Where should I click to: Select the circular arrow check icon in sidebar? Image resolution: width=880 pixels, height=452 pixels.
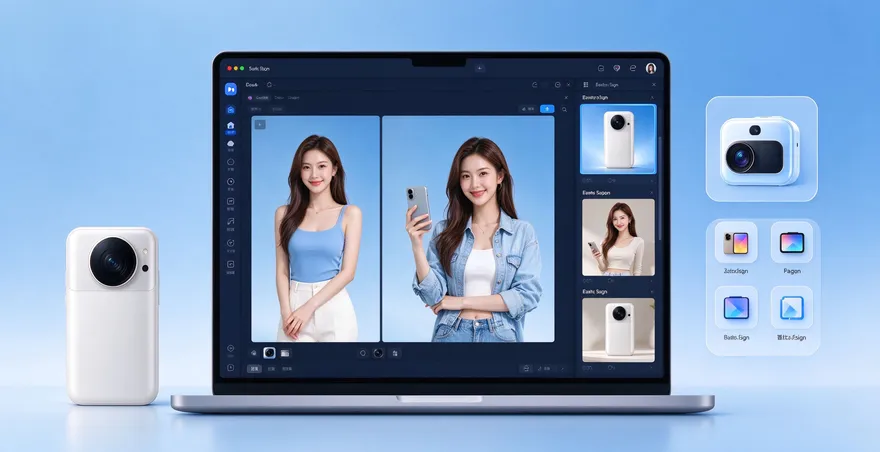pos(231,243)
